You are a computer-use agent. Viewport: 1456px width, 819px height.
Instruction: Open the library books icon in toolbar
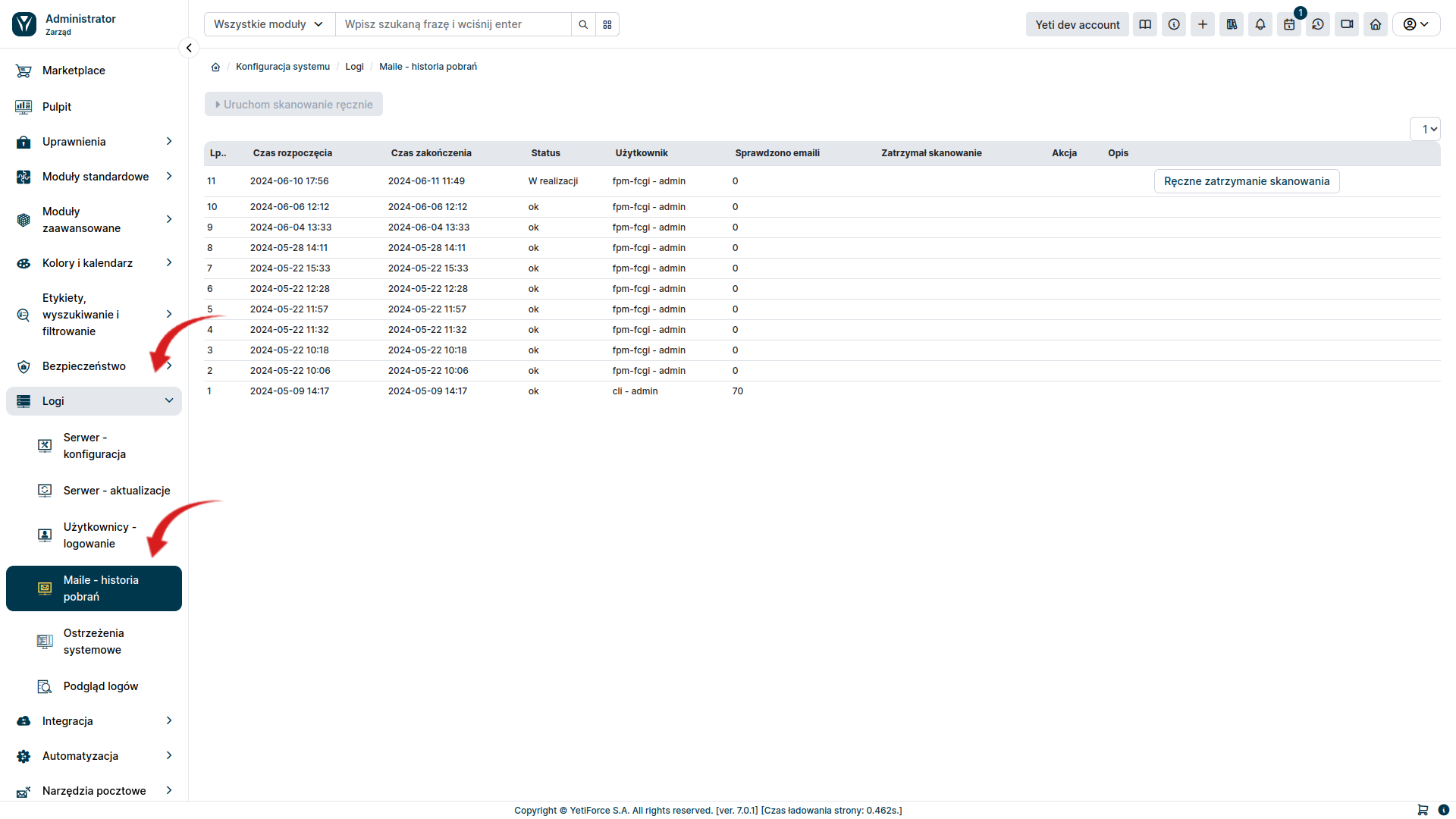tap(1232, 24)
